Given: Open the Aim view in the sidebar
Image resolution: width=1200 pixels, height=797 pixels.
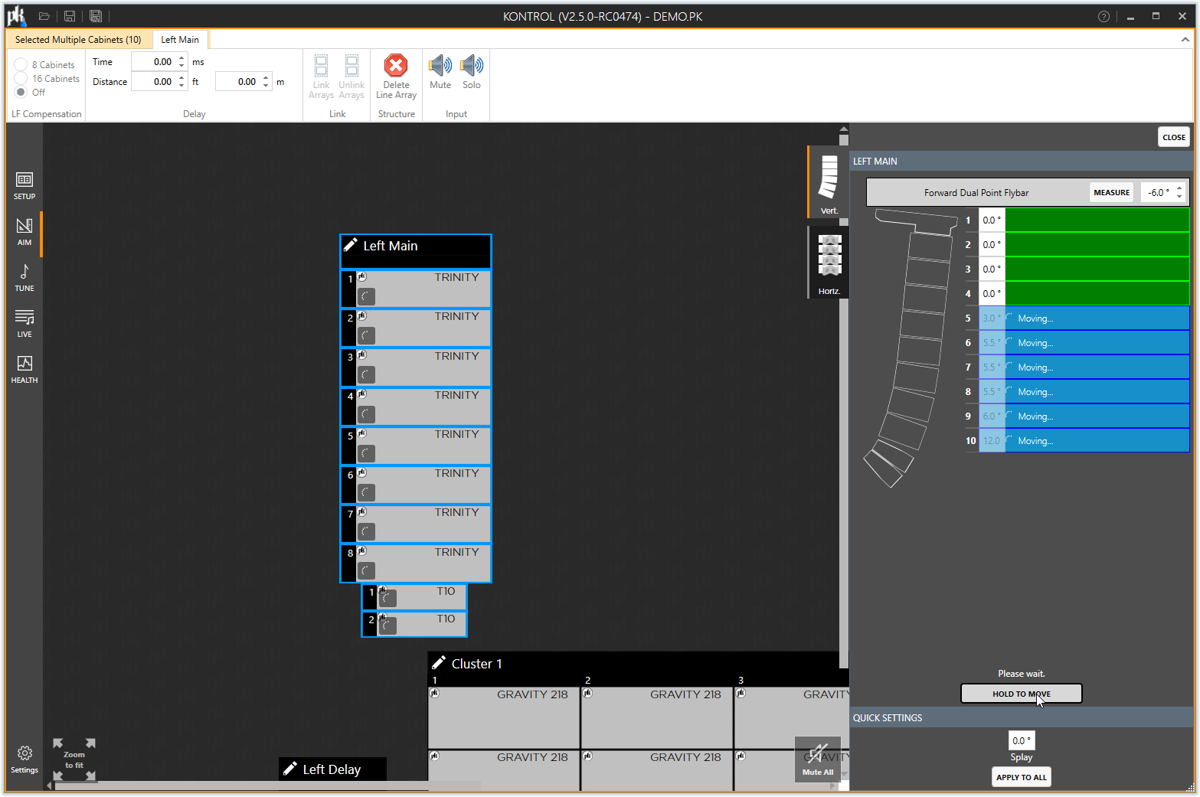Looking at the screenshot, I should (24, 231).
